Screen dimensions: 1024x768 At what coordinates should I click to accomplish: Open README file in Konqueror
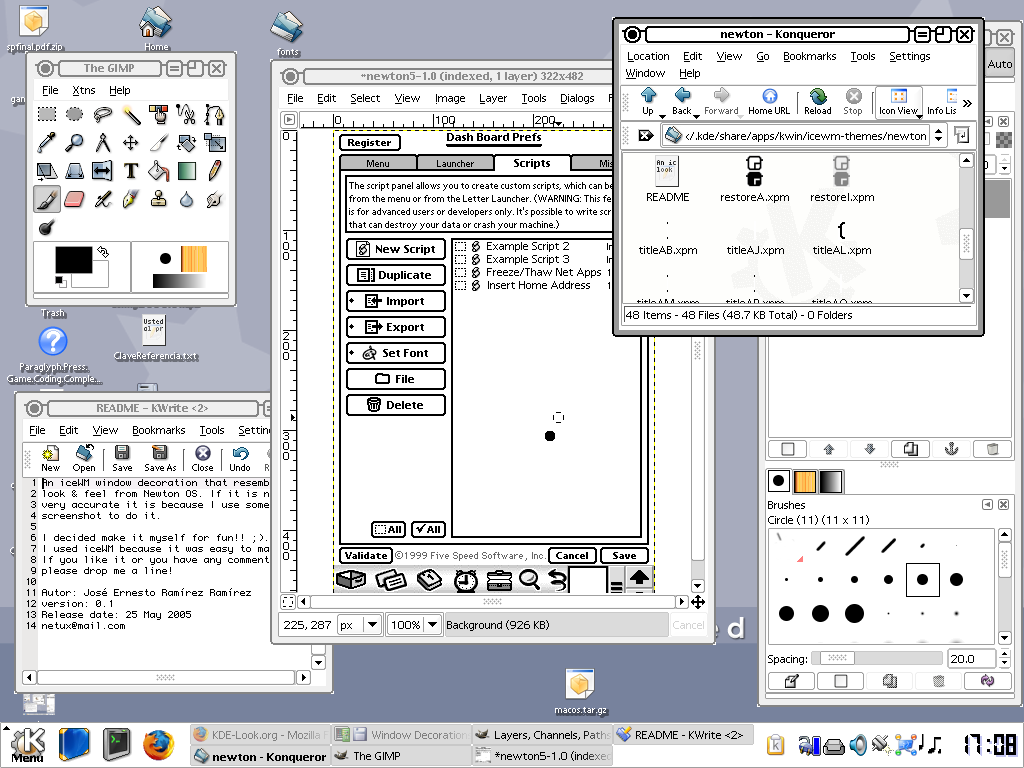pyautogui.click(x=667, y=179)
